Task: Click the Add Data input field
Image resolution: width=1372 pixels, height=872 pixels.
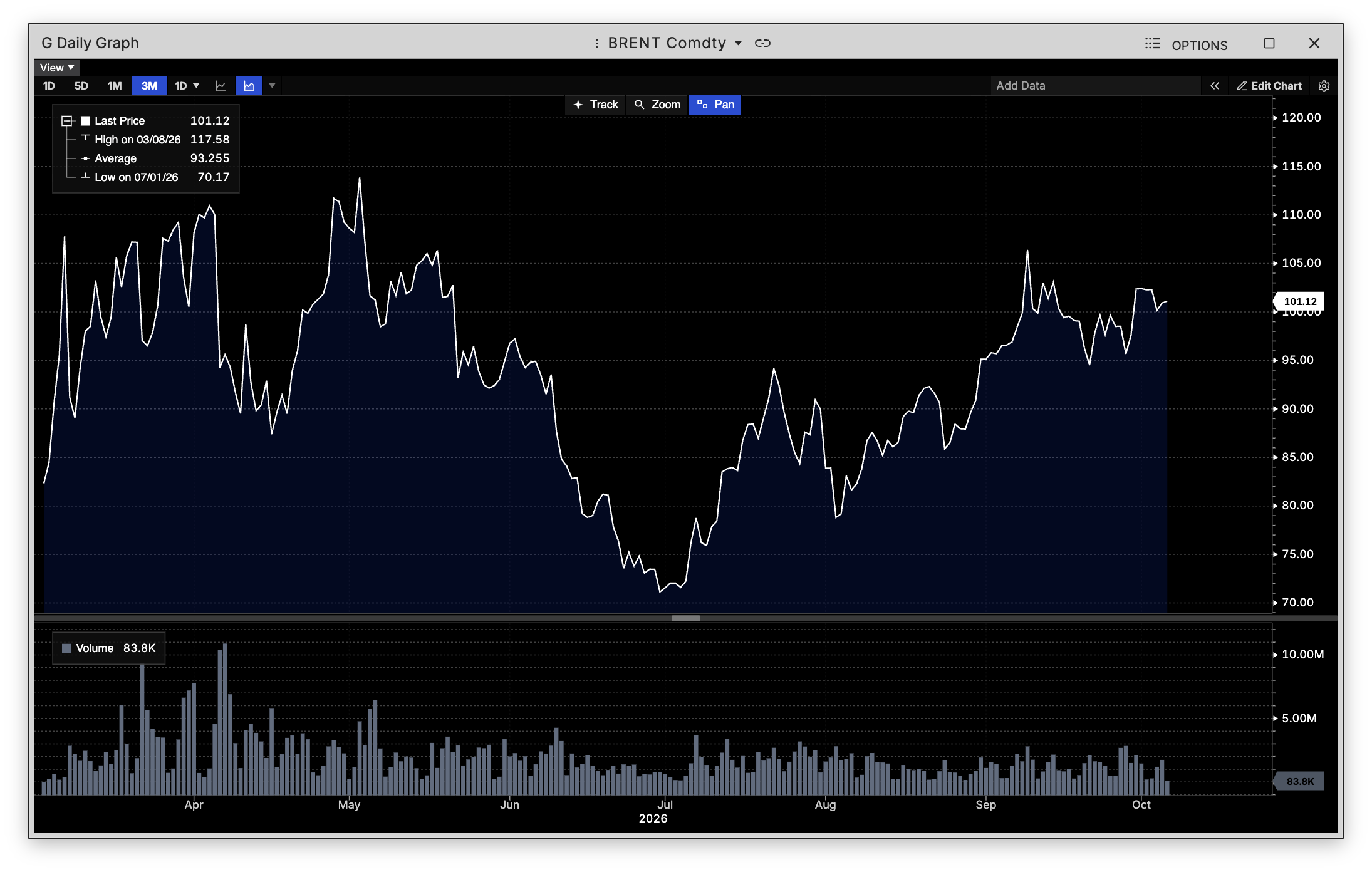Action: click(1094, 86)
